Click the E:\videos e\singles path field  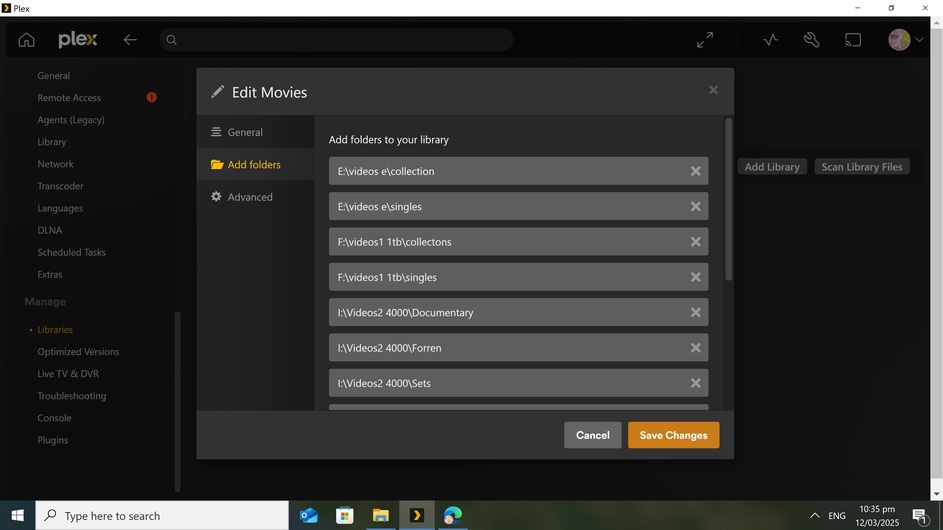(x=518, y=206)
